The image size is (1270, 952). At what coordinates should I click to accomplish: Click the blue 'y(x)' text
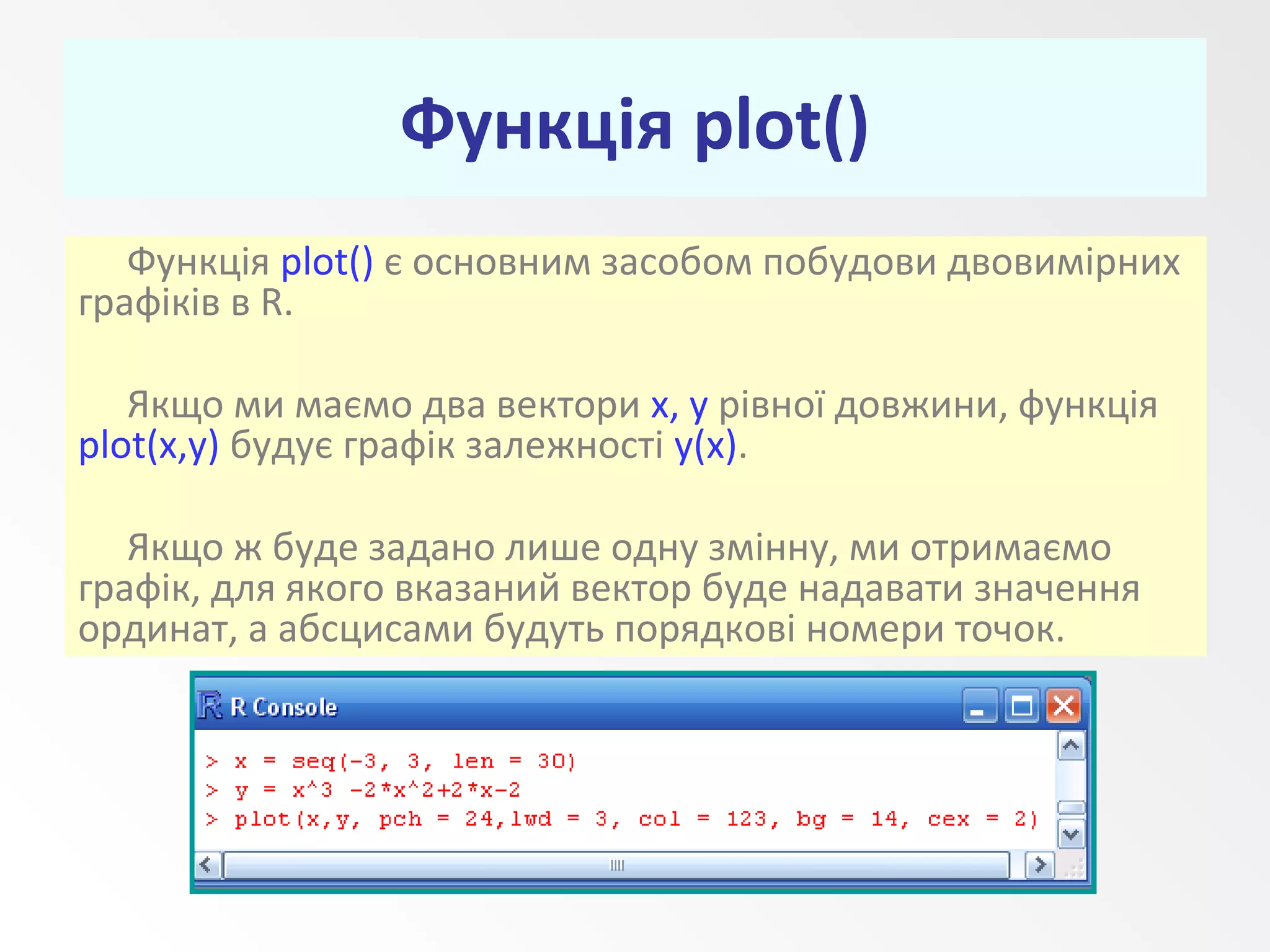click(705, 446)
